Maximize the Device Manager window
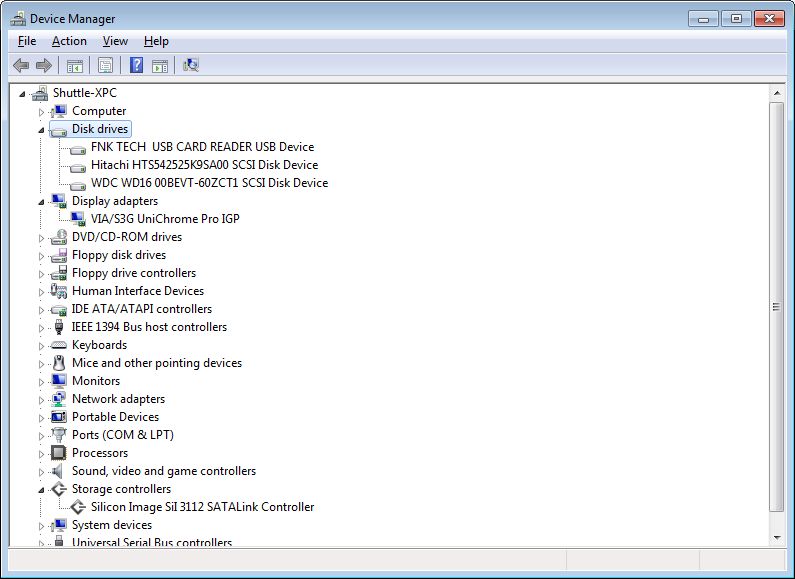This screenshot has height=579, width=795. 736,19
